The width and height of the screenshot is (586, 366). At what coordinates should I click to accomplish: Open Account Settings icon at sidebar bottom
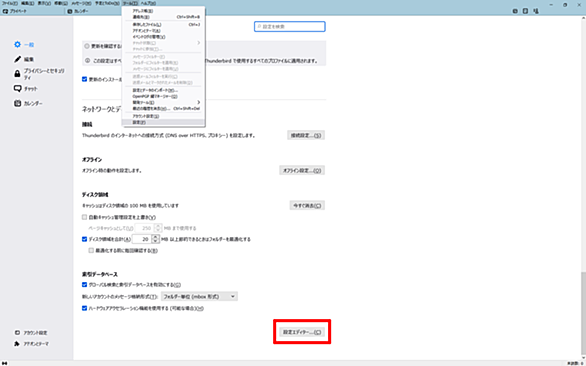(x=17, y=333)
